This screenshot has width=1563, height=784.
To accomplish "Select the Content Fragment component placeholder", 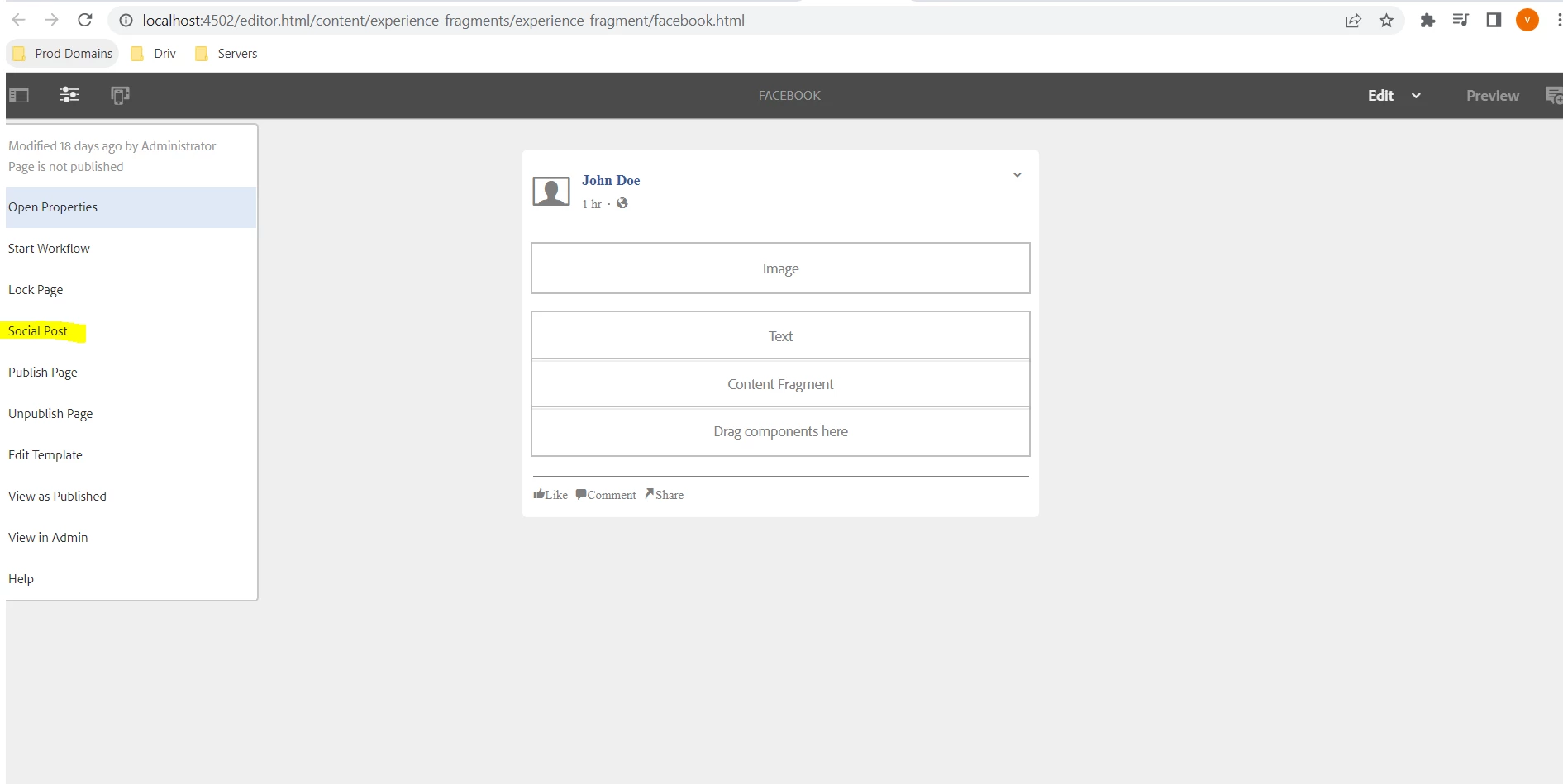I will [x=780, y=383].
